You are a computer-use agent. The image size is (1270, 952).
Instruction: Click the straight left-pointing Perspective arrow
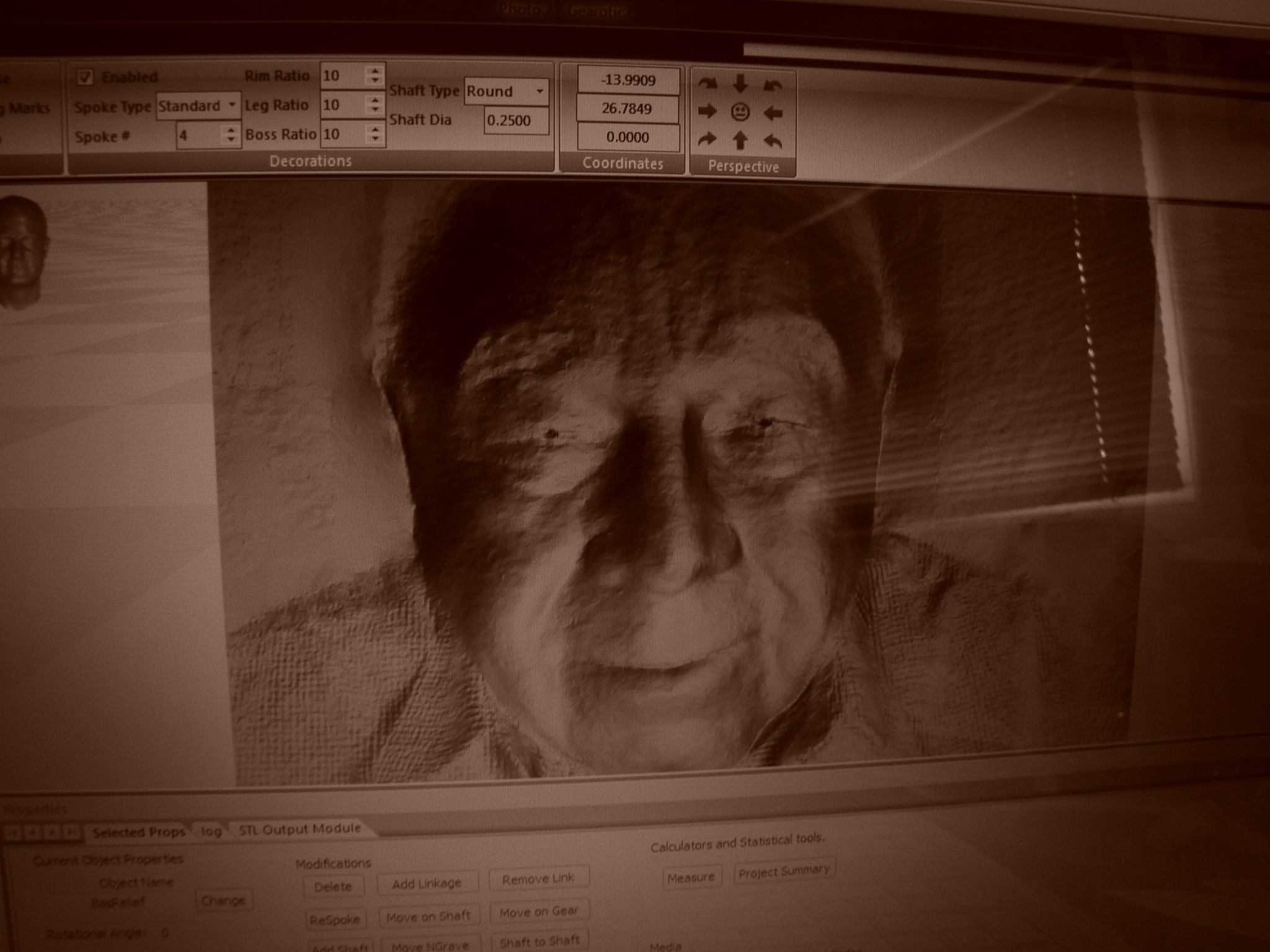pyautogui.click(x=773, y=113)
